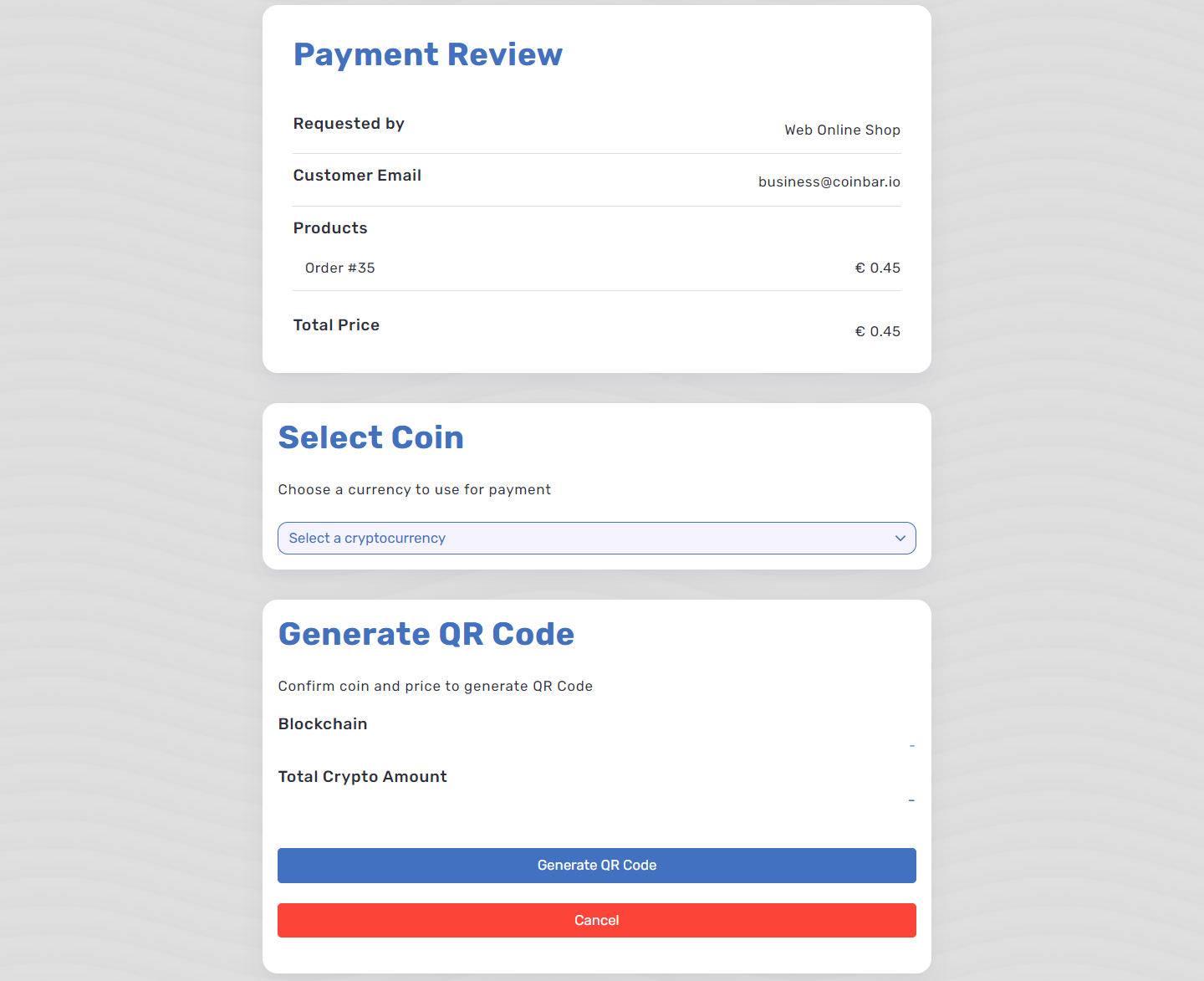Select the Total Price euro amount

[x=877, y=332]
